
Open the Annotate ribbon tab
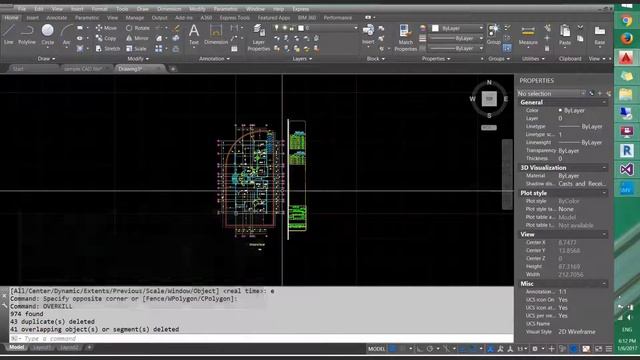(x=56, y=18)
